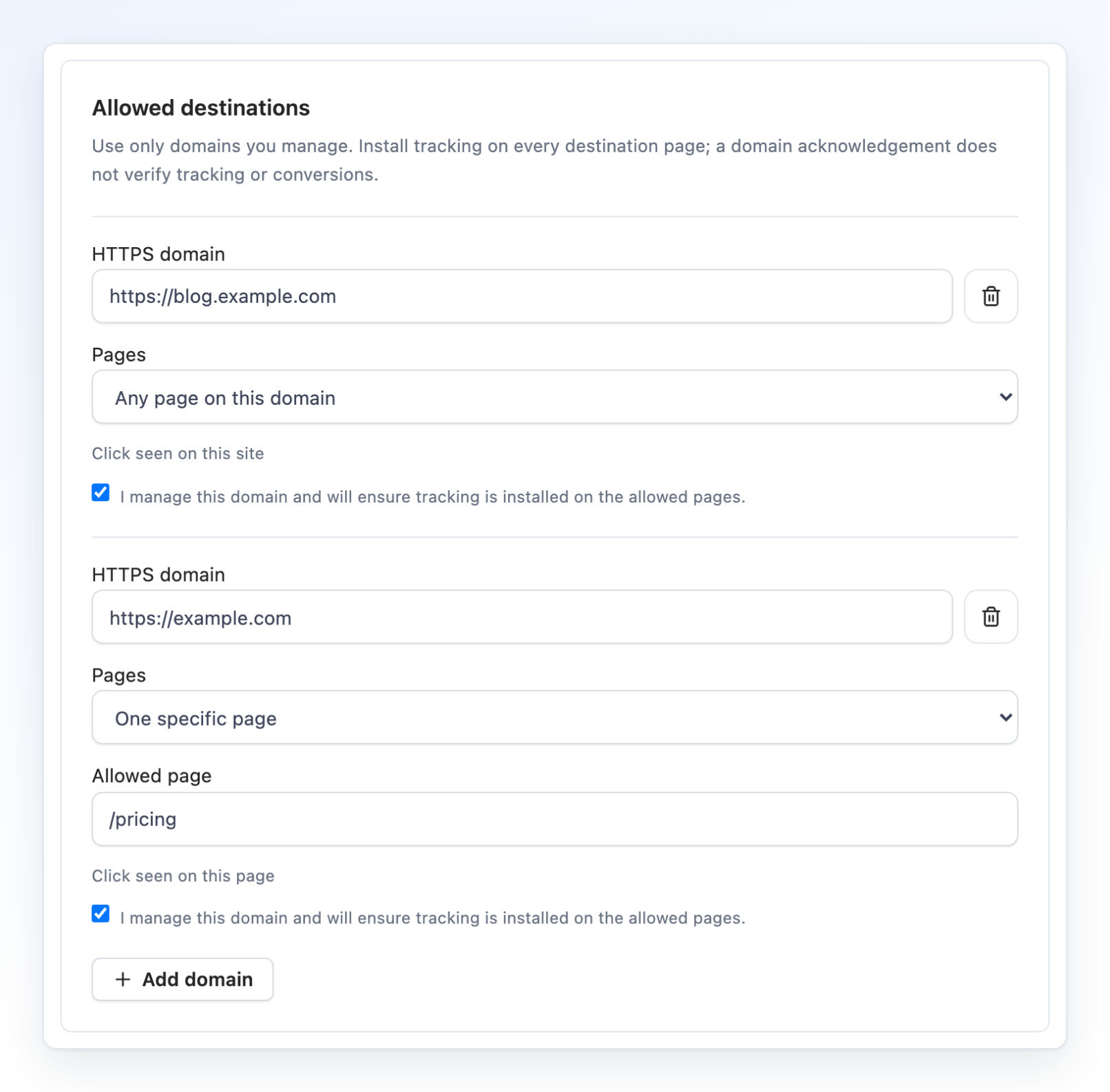Image resolution: width=1110 pixels, height=1092 pixels.
Task: Click the 'Click seen on this page' text
Action: pos(183,876)
